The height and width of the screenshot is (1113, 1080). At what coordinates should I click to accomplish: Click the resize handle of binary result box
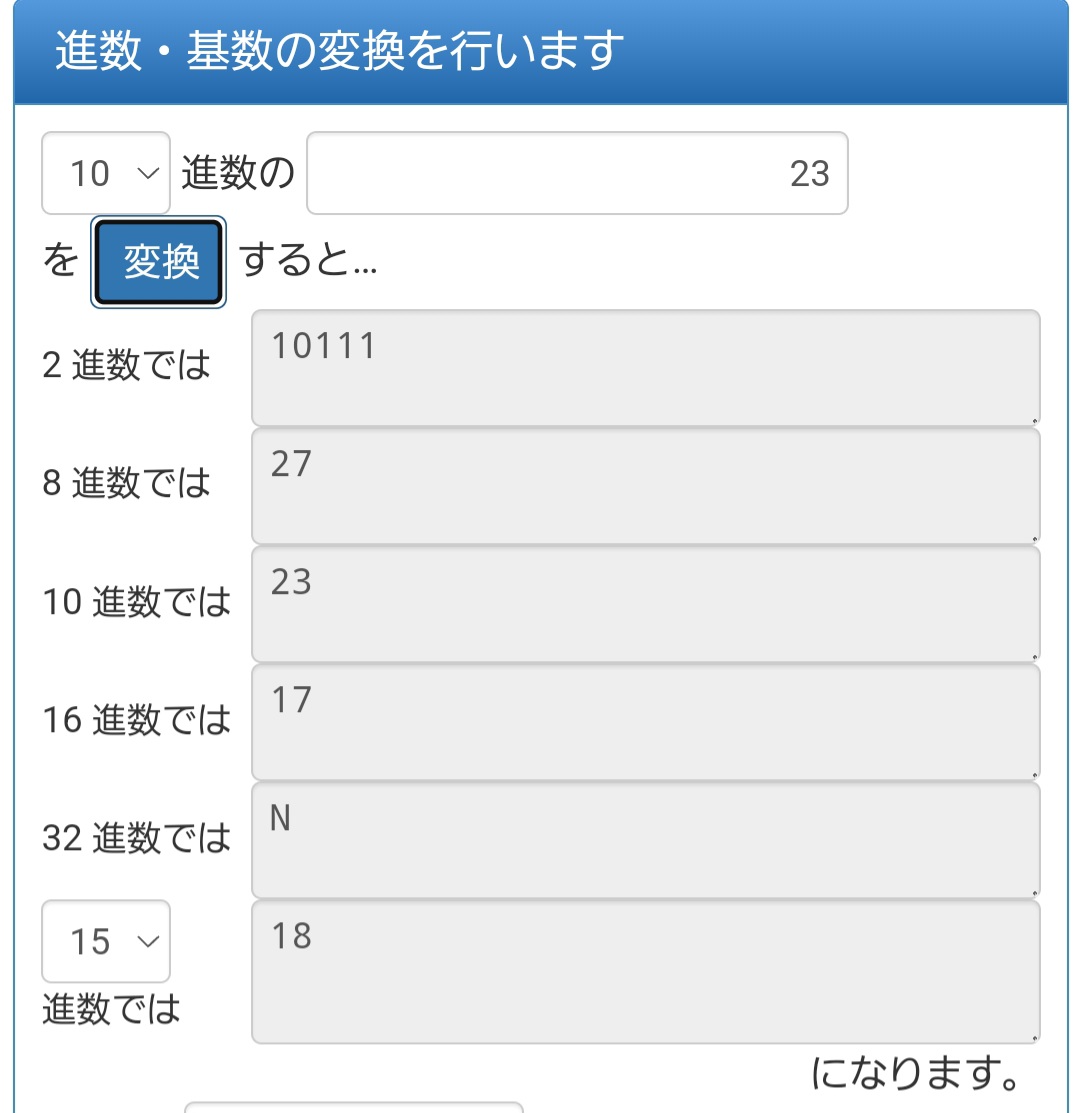[1035, 421]
